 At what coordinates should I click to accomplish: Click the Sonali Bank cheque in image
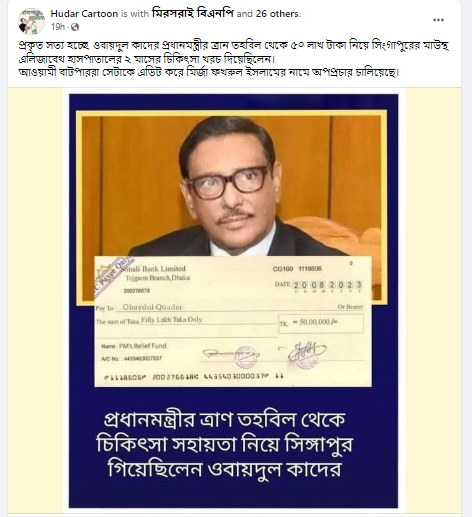tap(233, 321)
